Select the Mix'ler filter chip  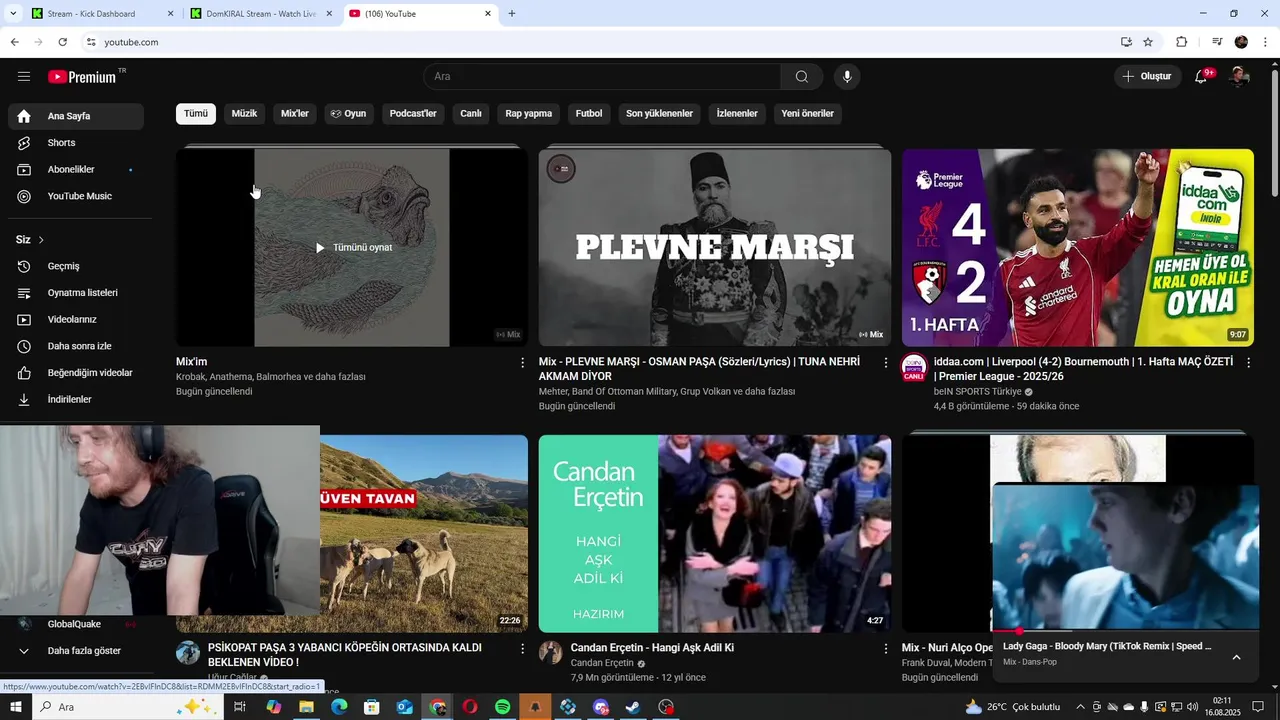[295, 114]
